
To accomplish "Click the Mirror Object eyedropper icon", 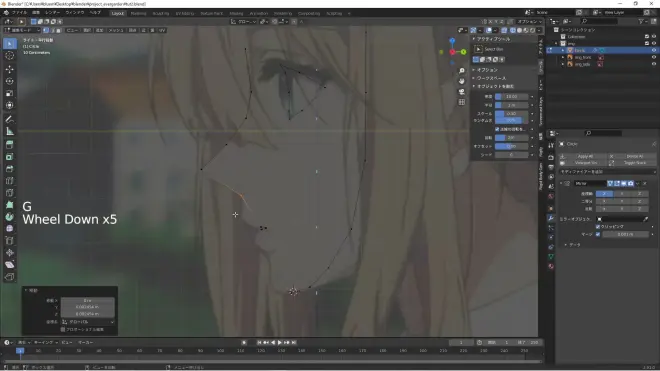I will [646, 219].
